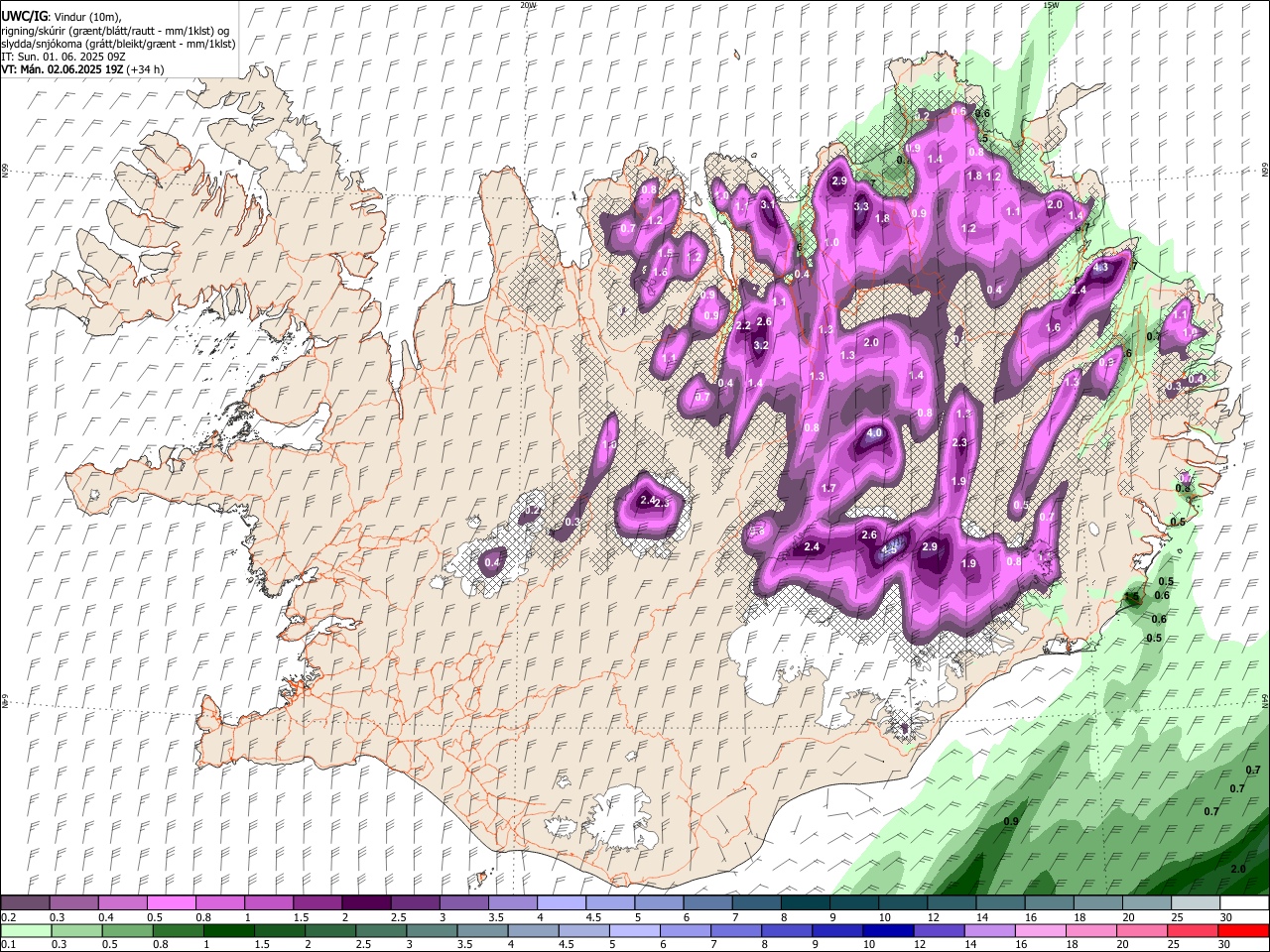1270x952 pixels.
Task: Click the 3.3 snowfall value on the map
Action: point(861,206)
